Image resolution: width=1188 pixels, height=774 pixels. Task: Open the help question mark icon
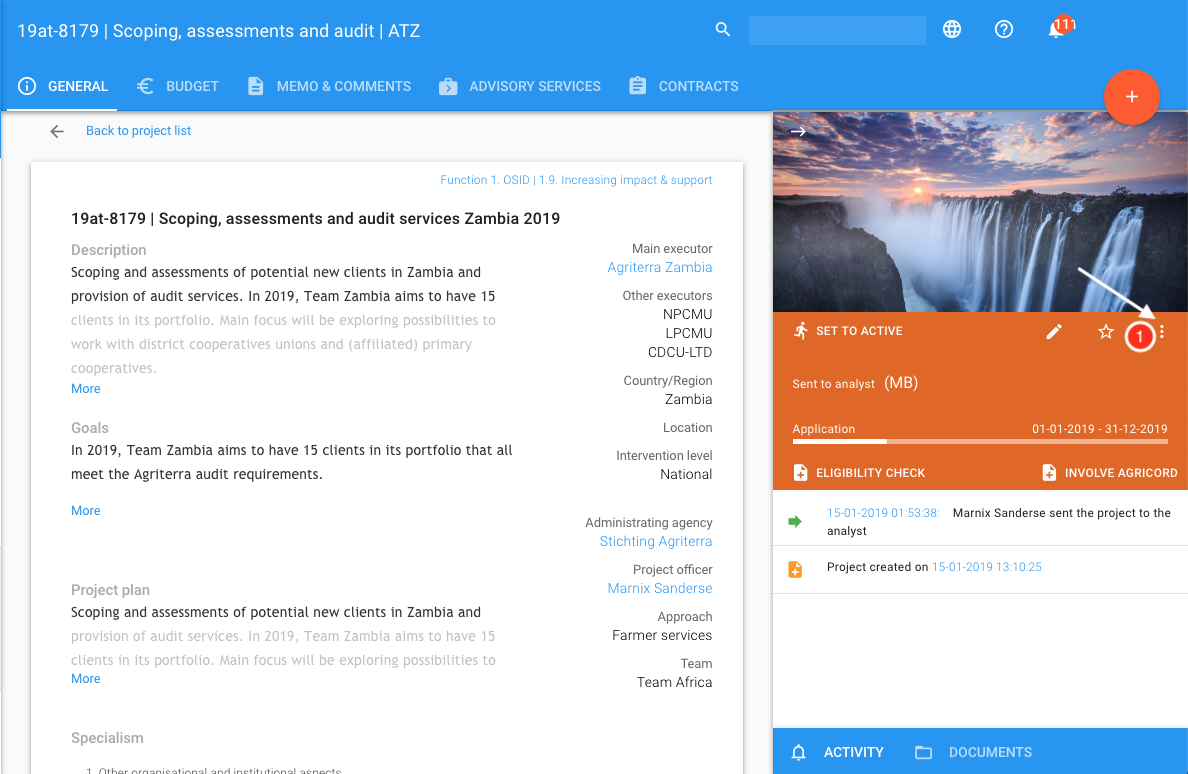(1004, 30)
